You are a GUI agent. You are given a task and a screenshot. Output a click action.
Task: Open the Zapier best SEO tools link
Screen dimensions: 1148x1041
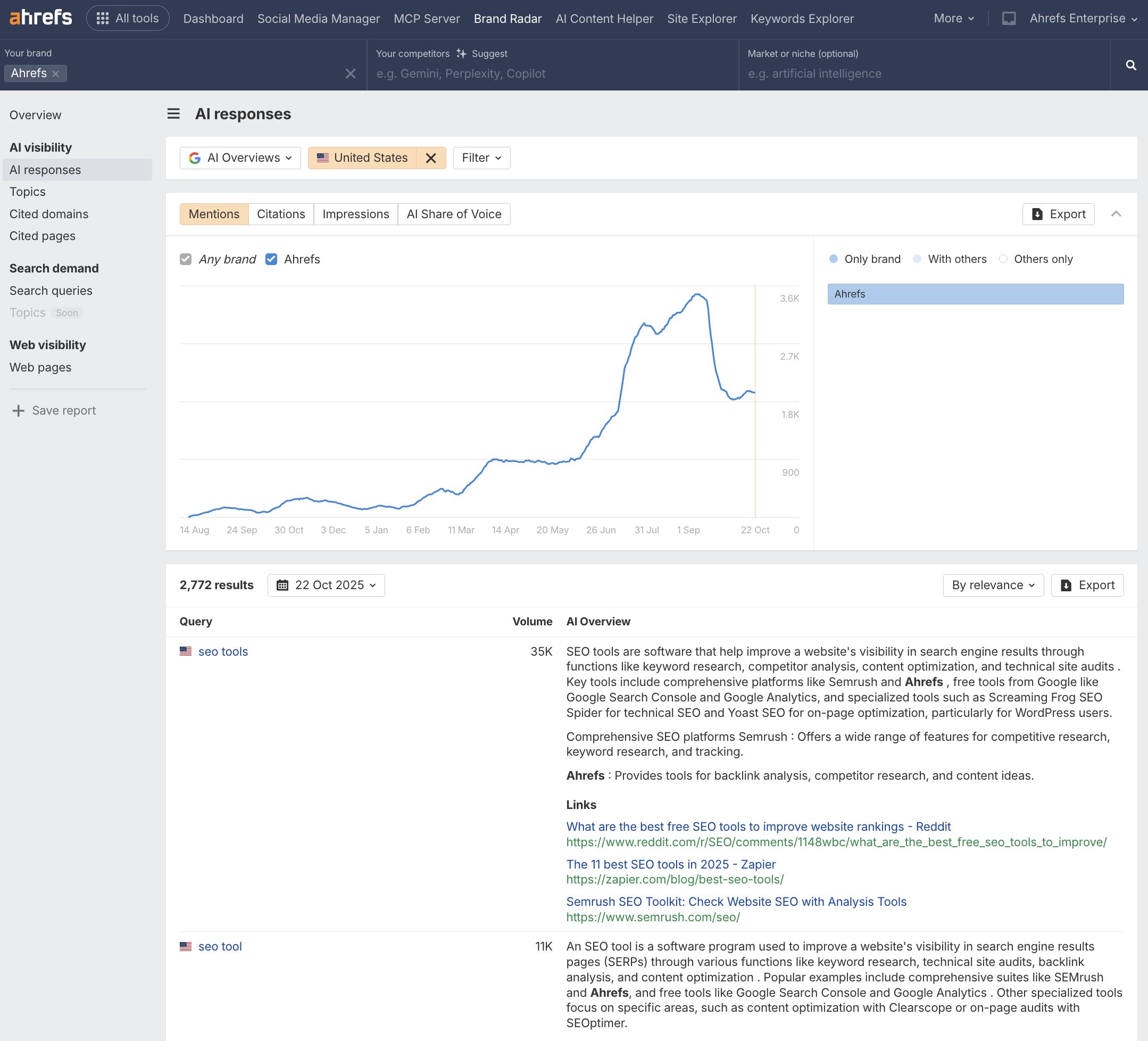(x=671, y=864)
